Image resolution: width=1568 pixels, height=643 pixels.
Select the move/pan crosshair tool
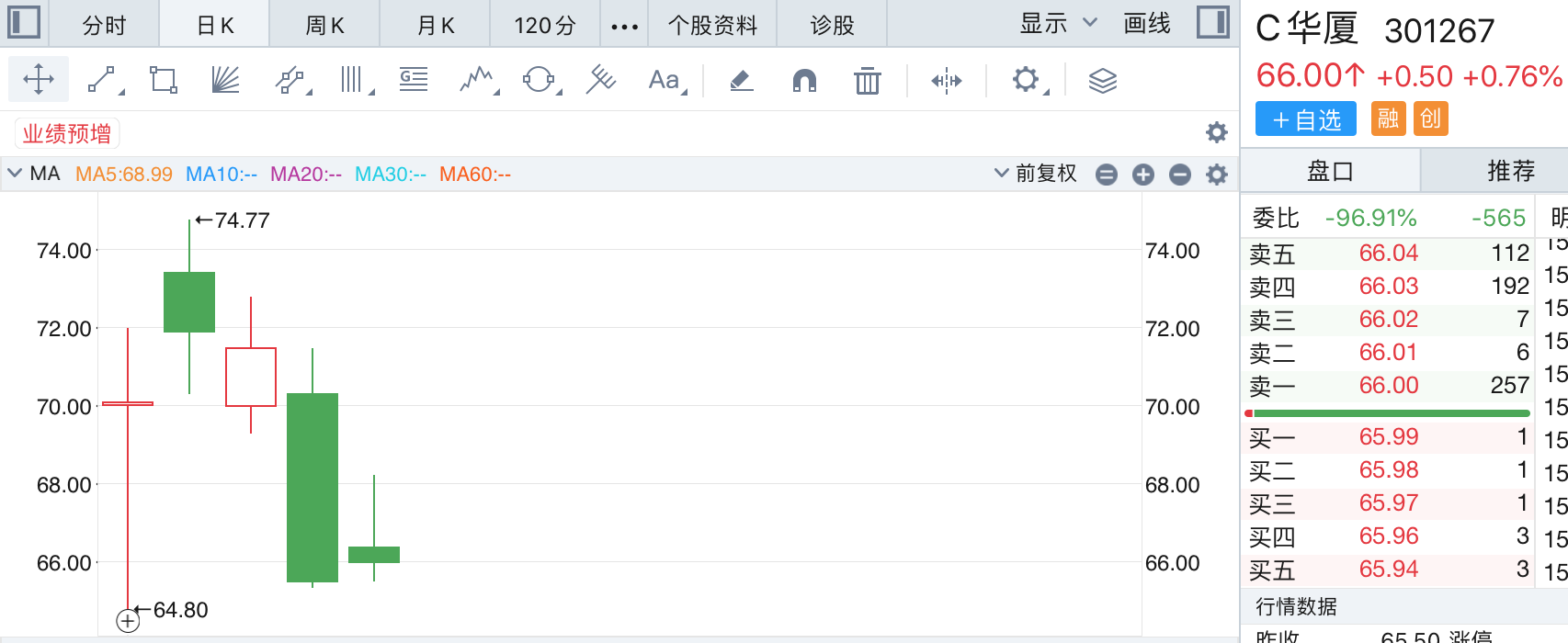[x=39, y=80]
